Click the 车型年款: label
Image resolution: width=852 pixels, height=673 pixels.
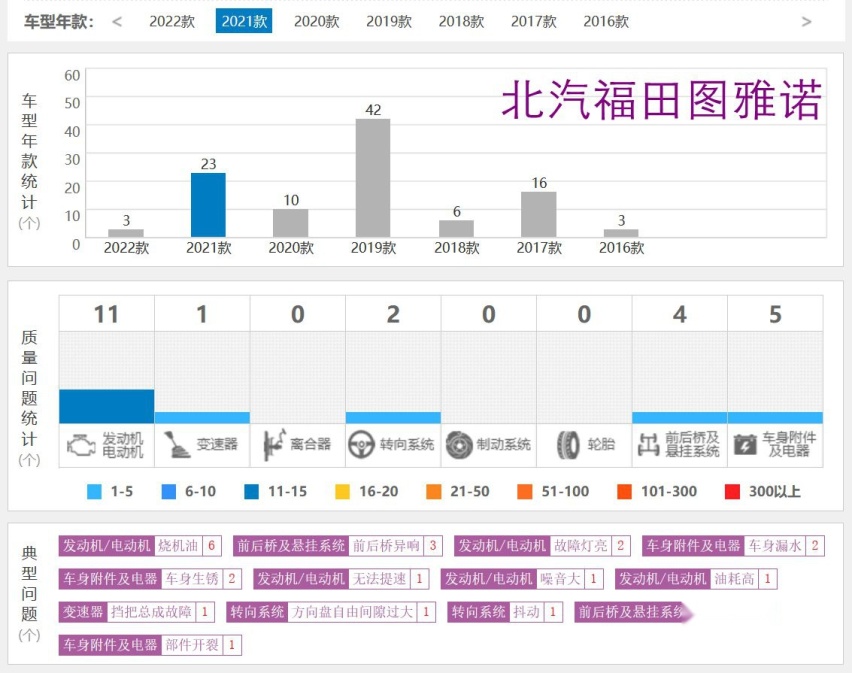coord(59,22)
